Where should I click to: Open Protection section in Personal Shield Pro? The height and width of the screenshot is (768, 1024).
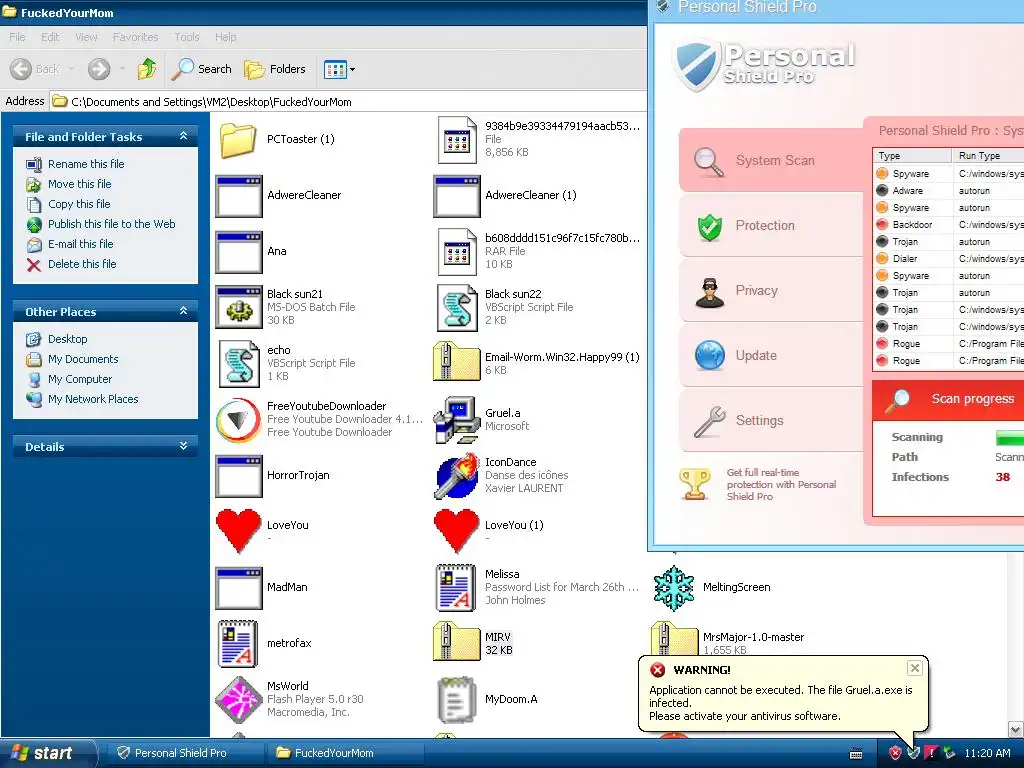click(x=771, y=225)
